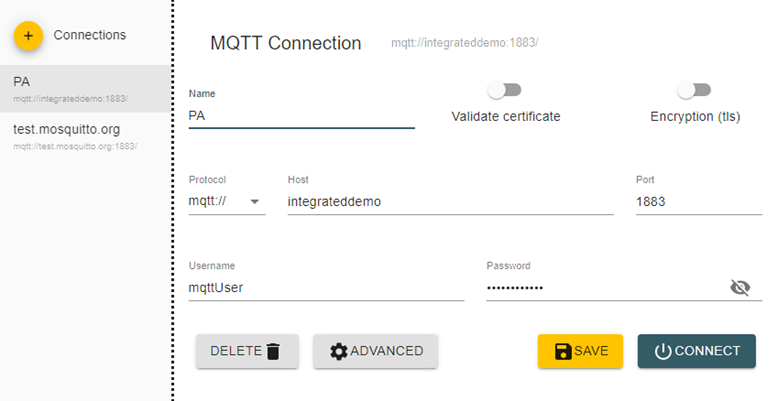
Task: Show password using the crossed-eye icon
Action: coord(740,287)
